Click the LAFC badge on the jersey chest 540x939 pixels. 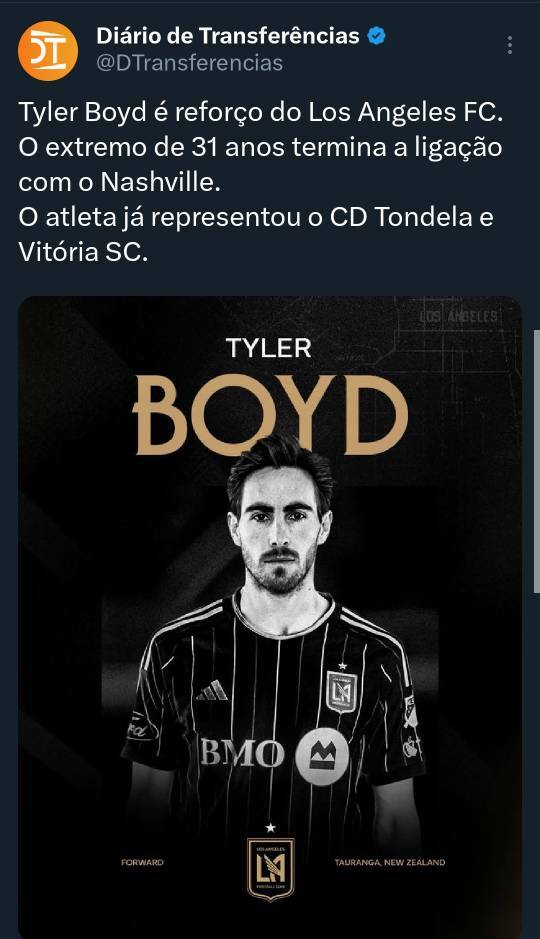coord(342,692)
